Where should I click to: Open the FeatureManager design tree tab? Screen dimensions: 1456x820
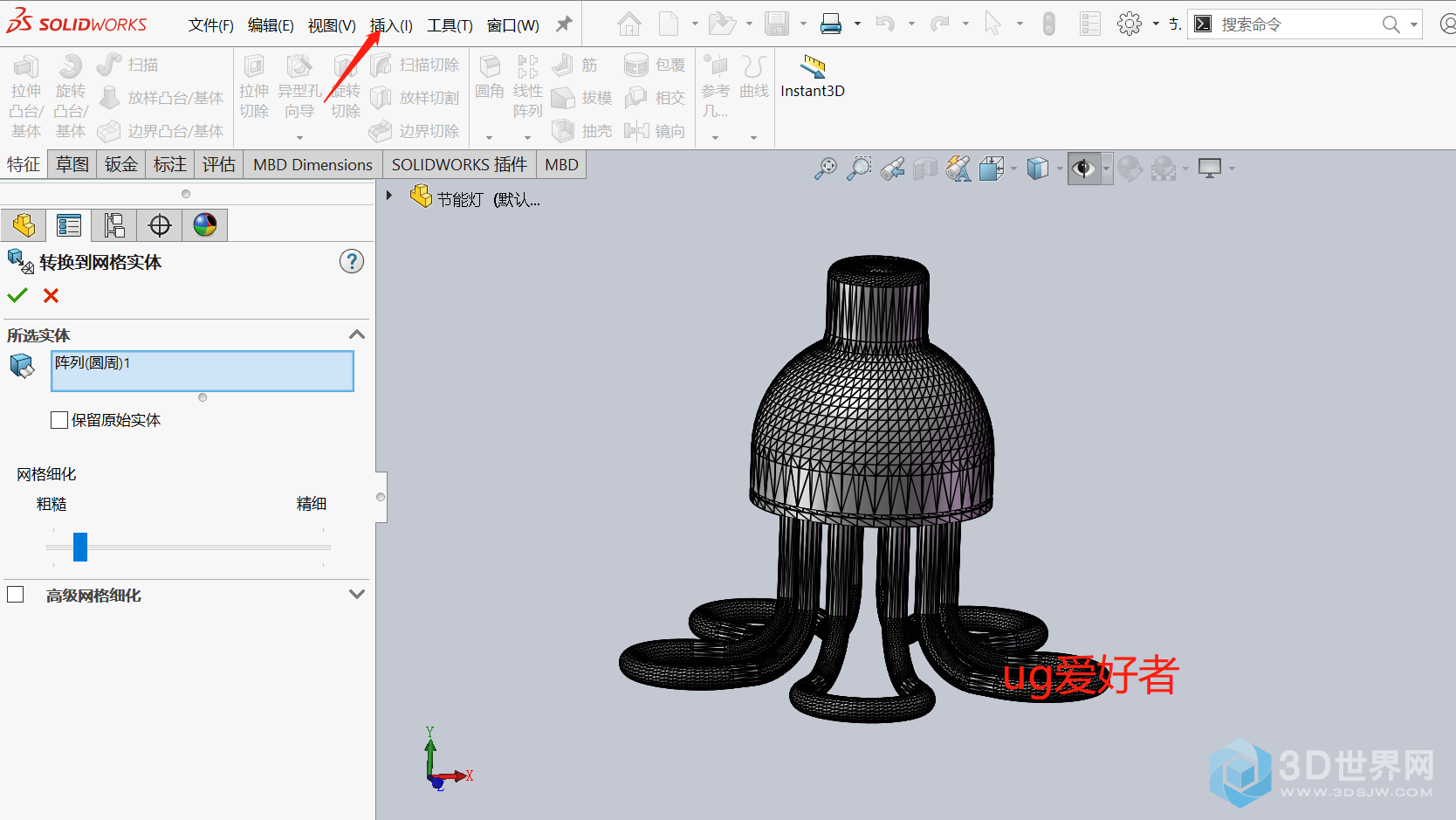pos(24,225)
